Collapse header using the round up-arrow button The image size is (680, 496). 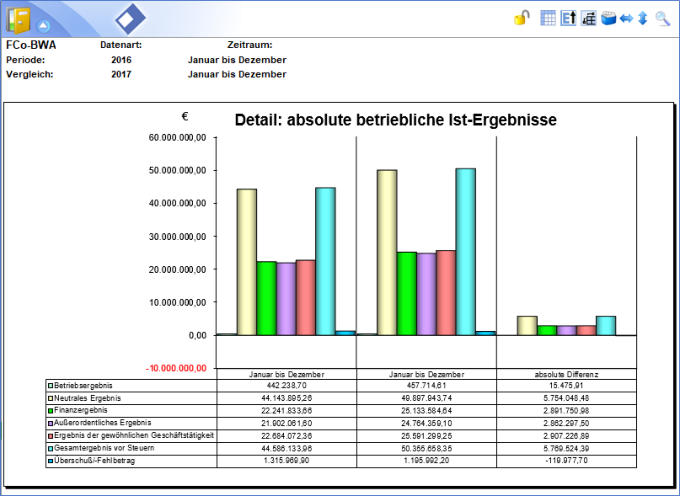(x=44, y=24)
